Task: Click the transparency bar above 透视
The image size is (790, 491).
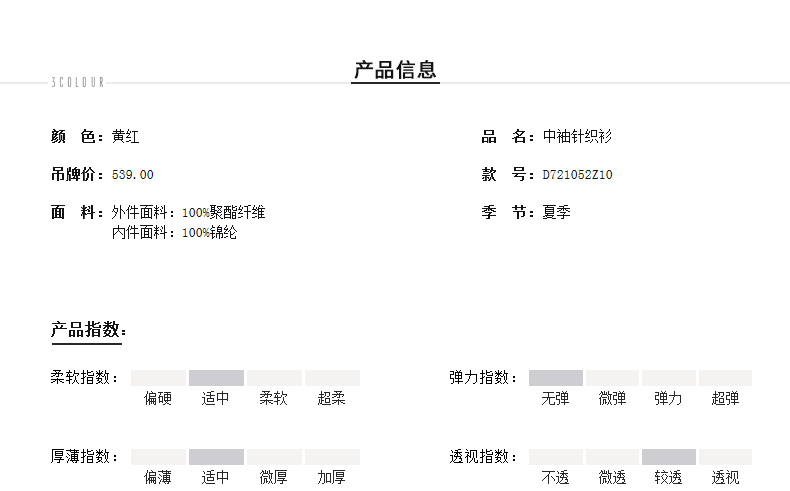Action: 725,457
